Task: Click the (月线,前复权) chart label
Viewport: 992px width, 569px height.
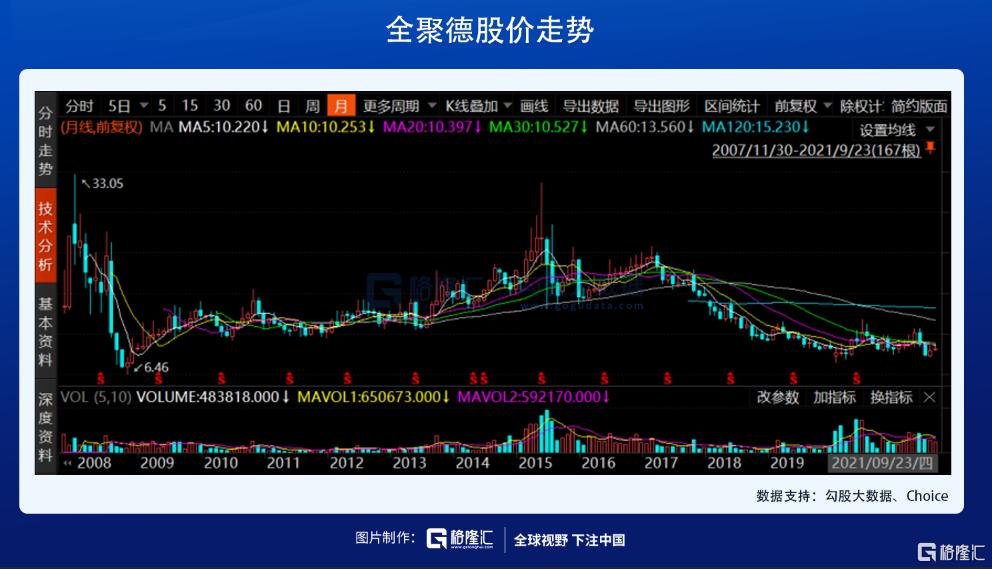Action: coord(102,127)
